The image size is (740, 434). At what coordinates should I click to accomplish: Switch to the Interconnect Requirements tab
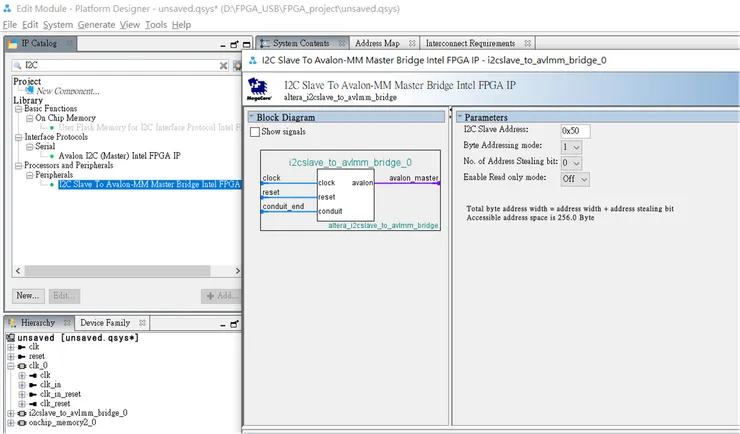(x=470, y=43)
